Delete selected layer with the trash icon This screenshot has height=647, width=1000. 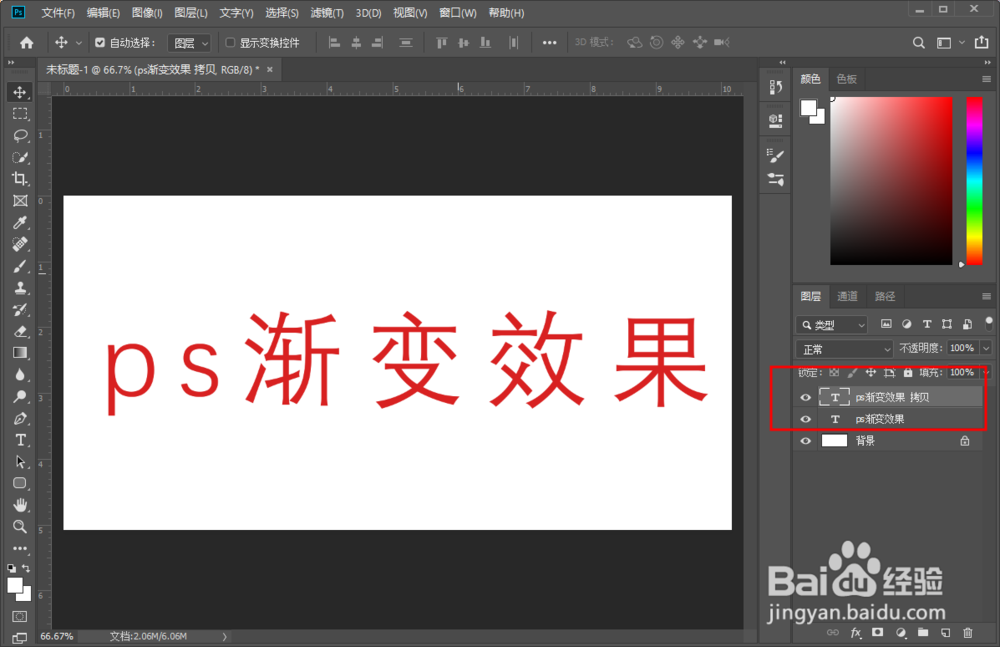(x=967, y=632)
